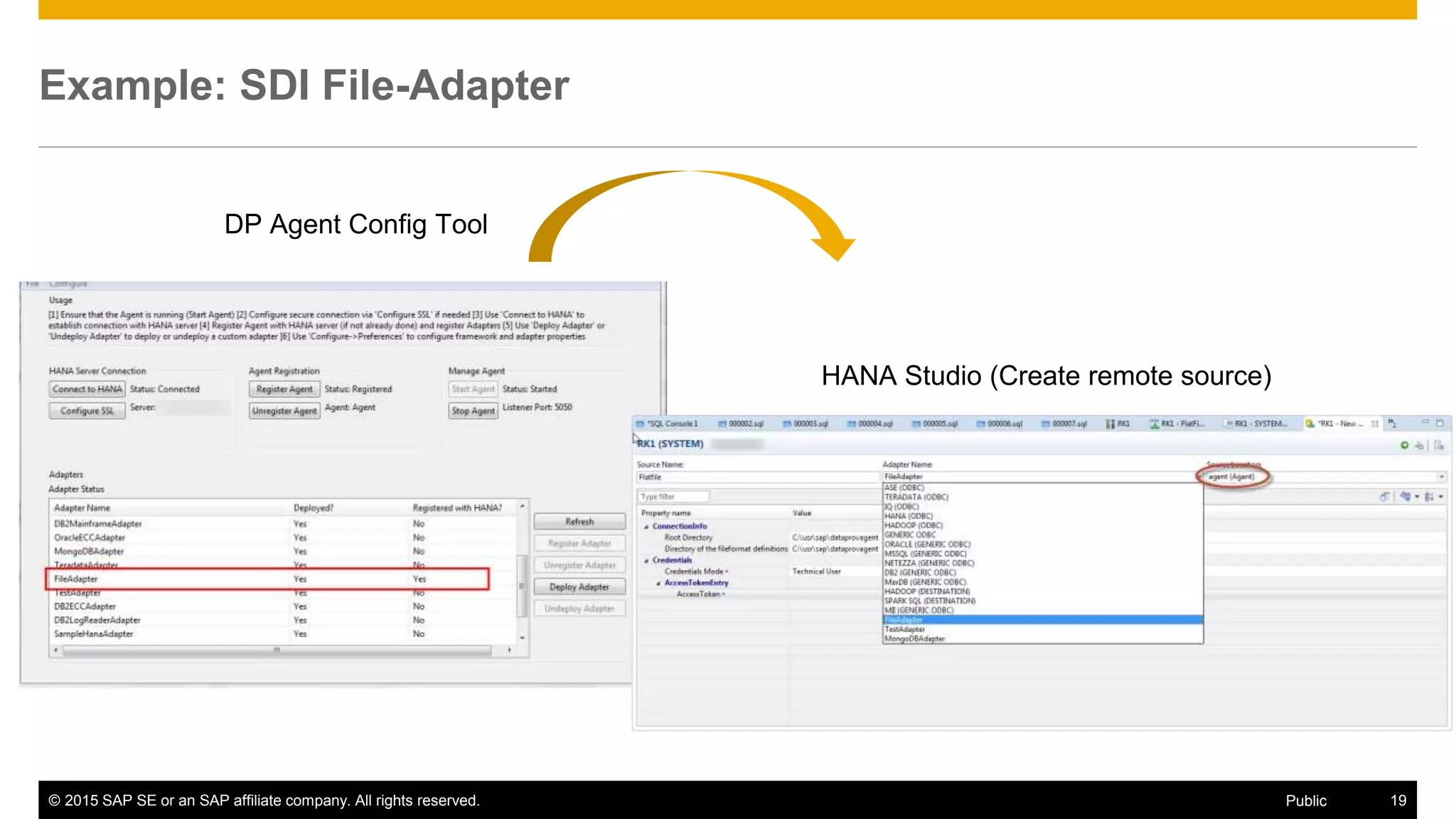Viewport: 1456px width, 819px height.
Task: Click the tree layout icon in property toolbar
Action: pyautogui.click(x=1428, y=497)
